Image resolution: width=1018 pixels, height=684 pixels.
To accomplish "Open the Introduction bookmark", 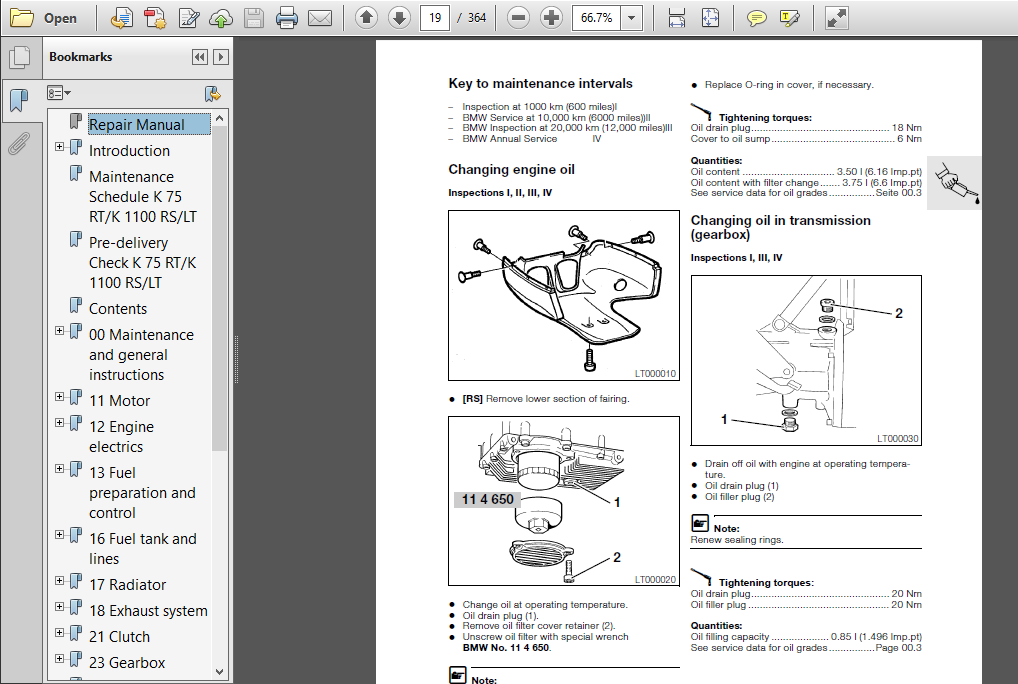I will pyautogui.click(x=129, y=151).
